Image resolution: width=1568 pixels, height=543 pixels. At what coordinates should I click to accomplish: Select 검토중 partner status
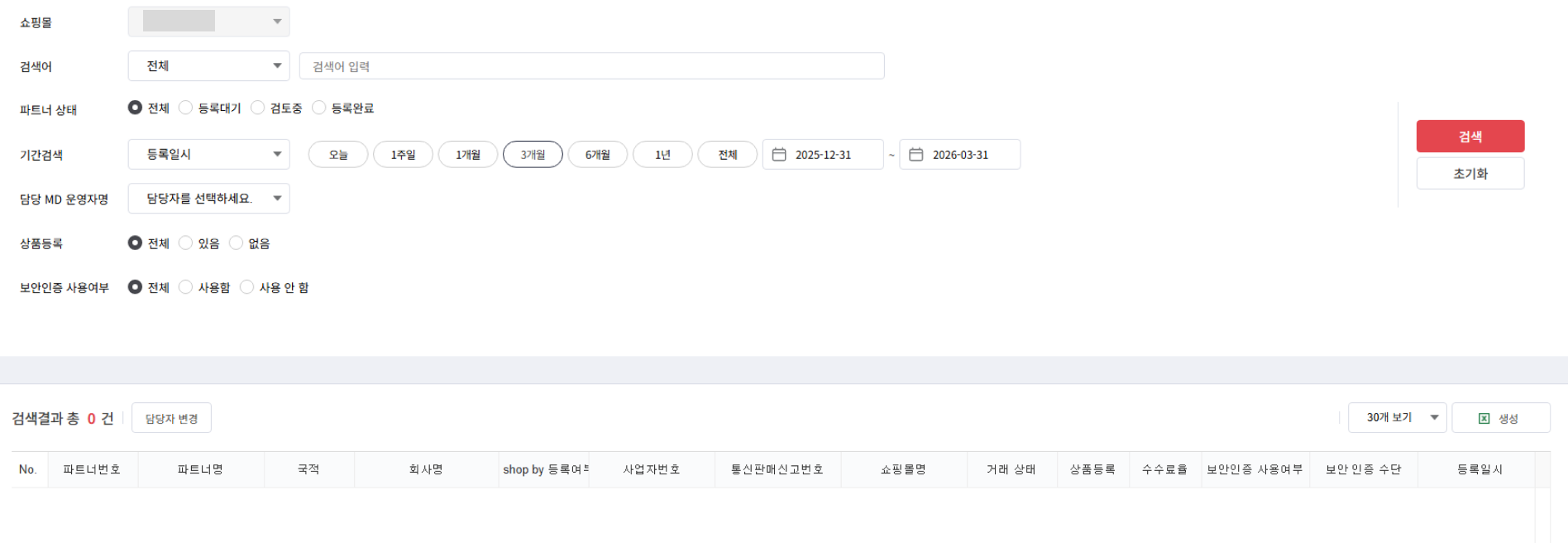click(257, 108)
